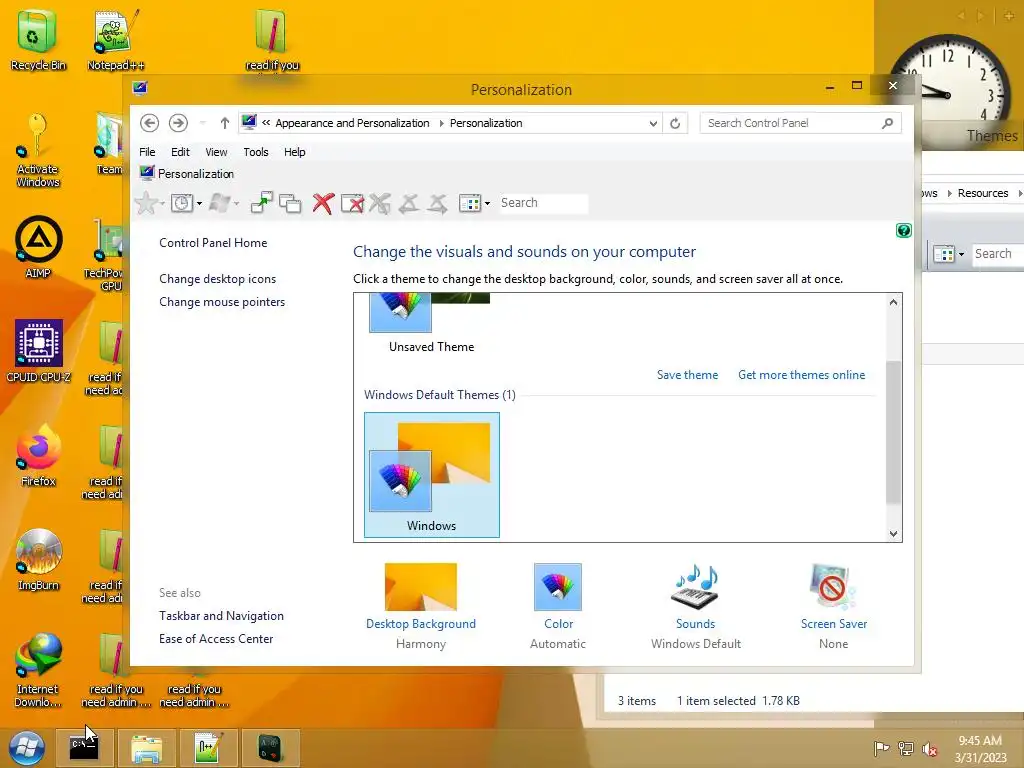Open Change desktop icons link
The width and height of the screenshot is (1024, 768).
[217, 279]
